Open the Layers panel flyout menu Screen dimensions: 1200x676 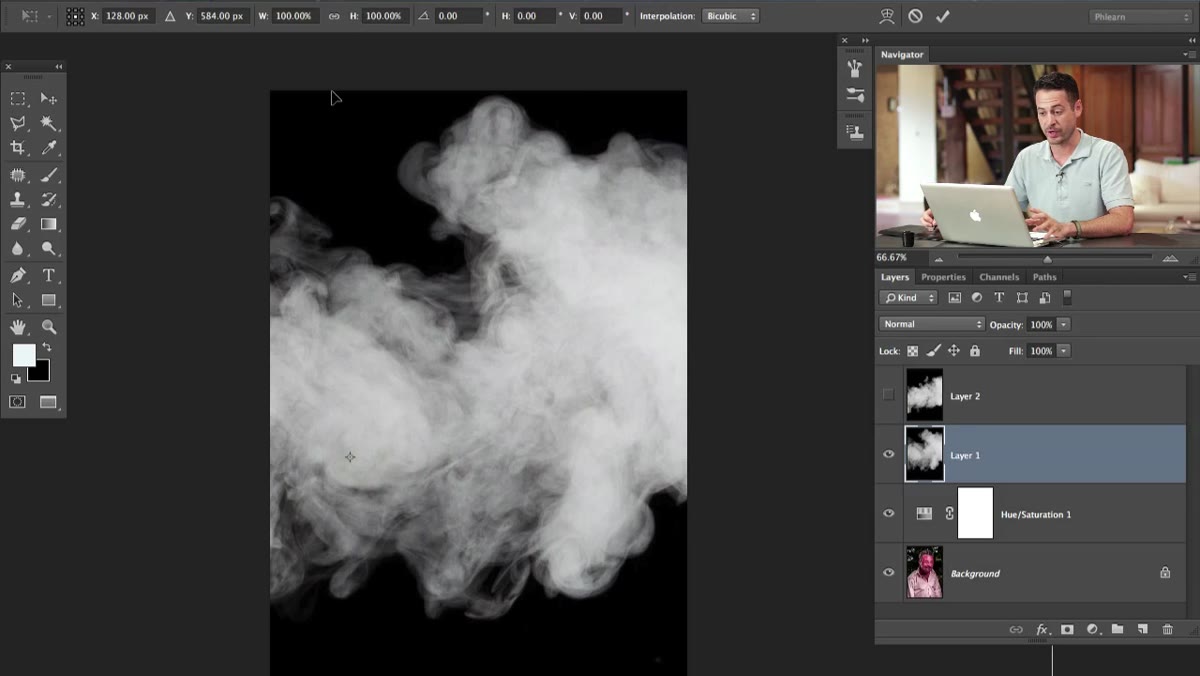1189,277
